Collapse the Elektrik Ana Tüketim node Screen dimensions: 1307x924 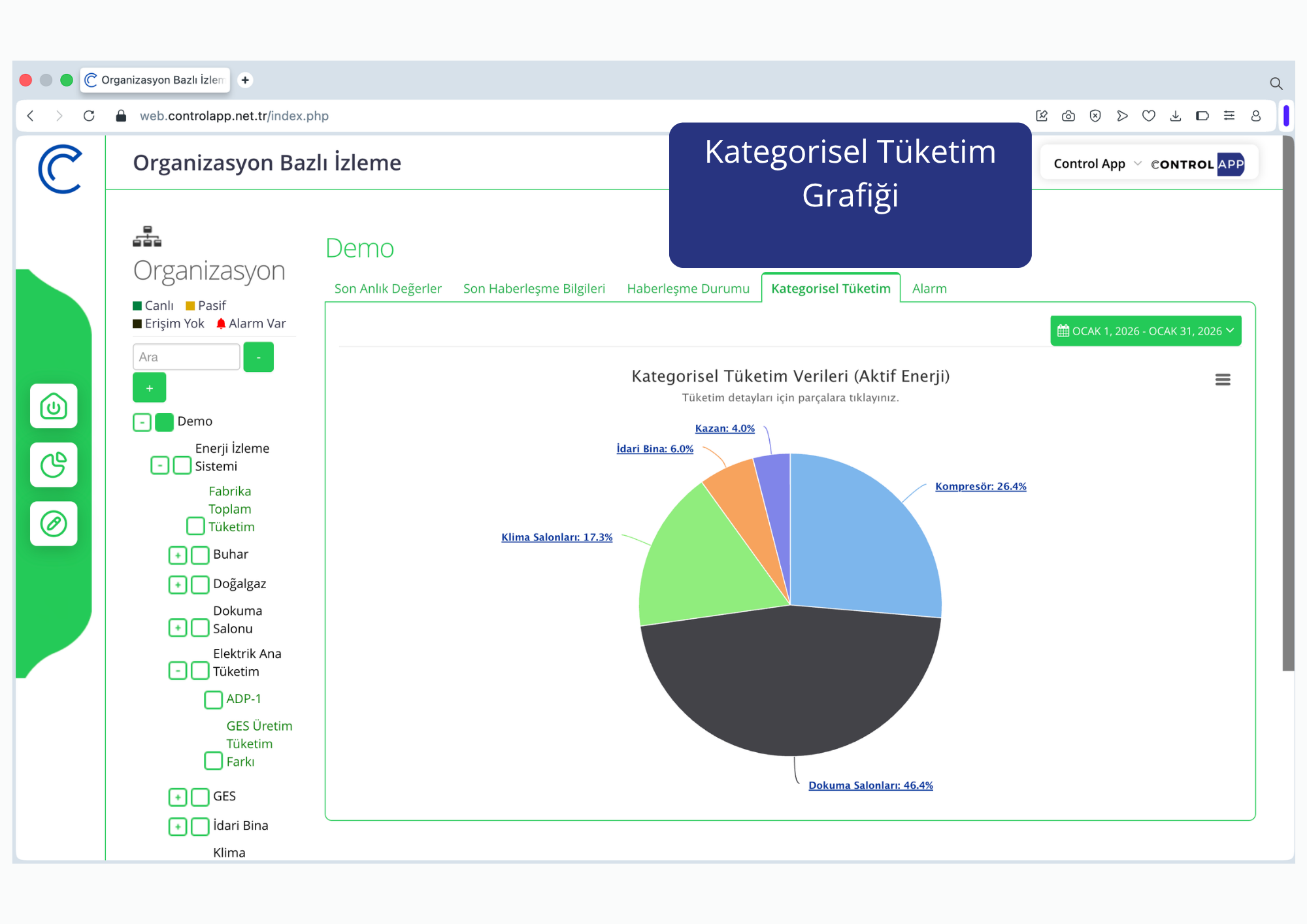coord(178,670)
